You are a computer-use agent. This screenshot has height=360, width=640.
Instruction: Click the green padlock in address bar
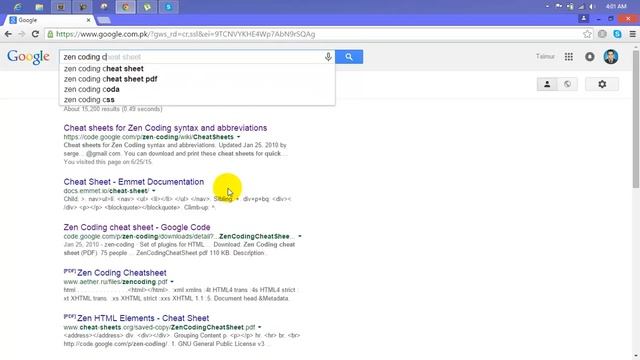(50, 34)
